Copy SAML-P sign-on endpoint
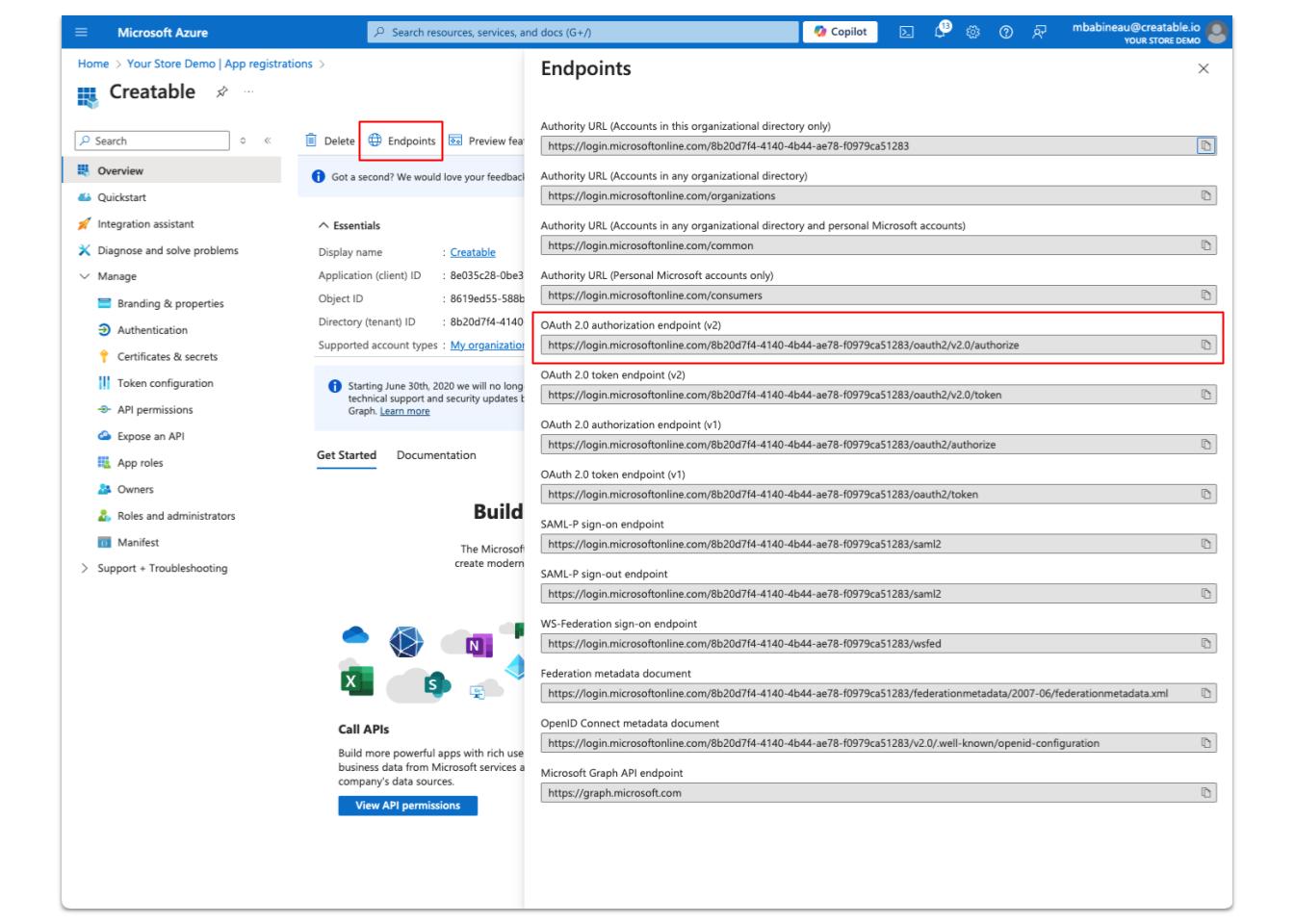Viewport: 1294px width, 924px height. (1205, 544)
